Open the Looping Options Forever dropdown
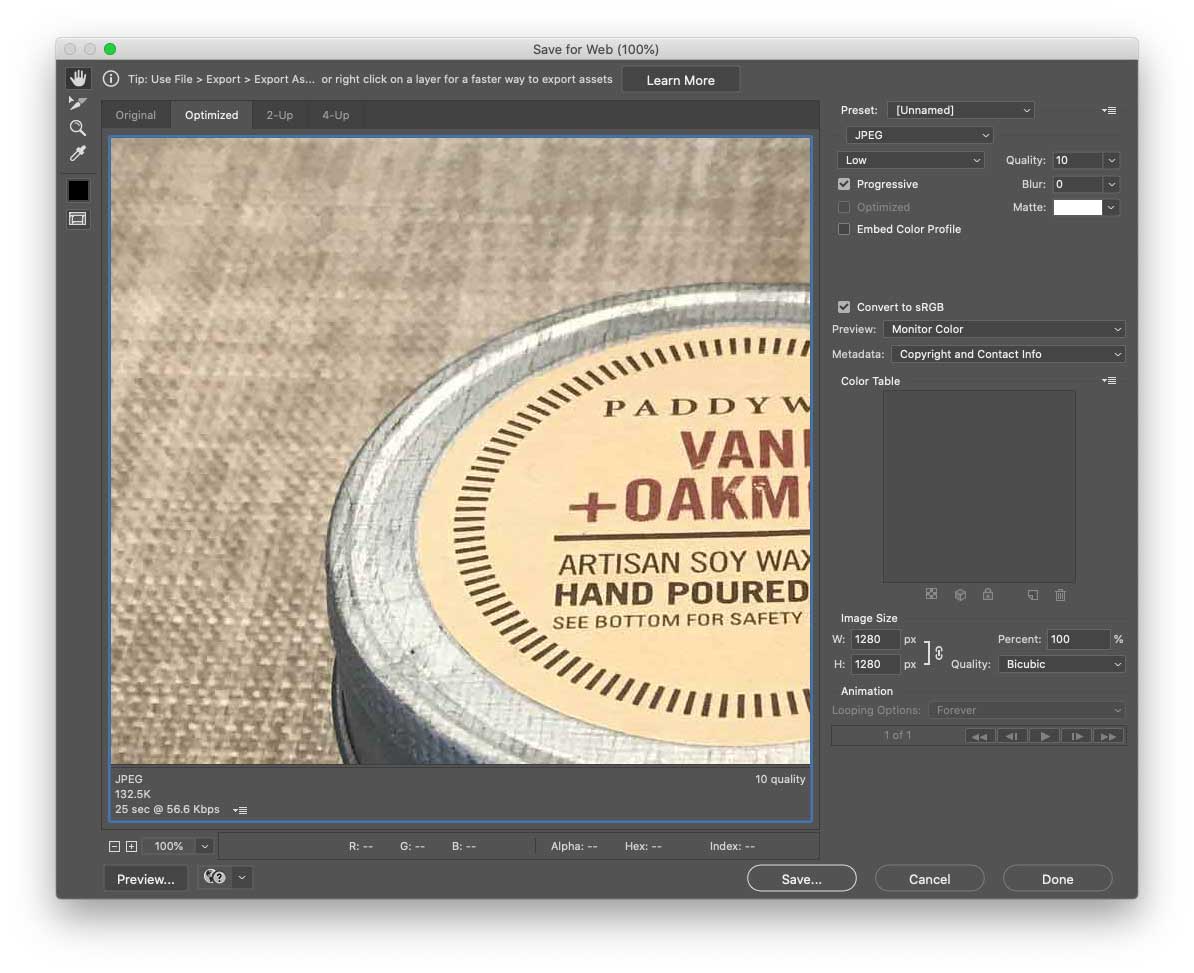Screen dimensions: 1194x973 (1026, 710)
